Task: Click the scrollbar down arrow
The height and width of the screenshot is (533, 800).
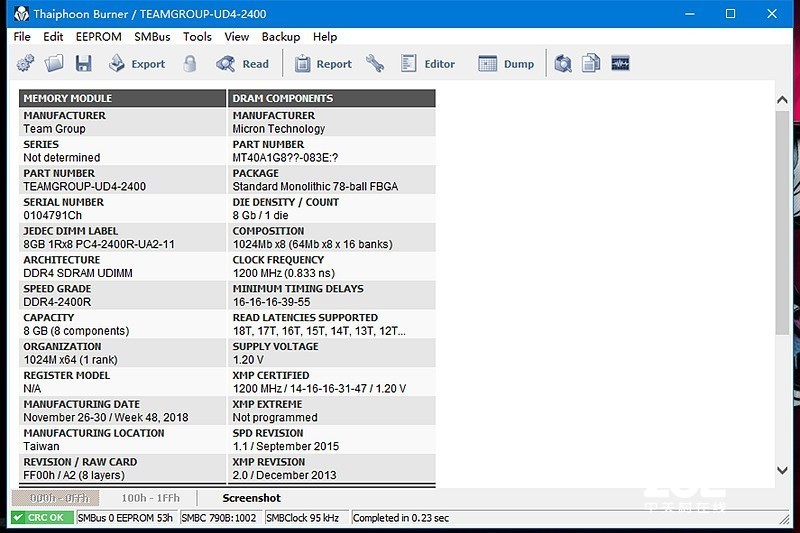Action: [782, 470]
